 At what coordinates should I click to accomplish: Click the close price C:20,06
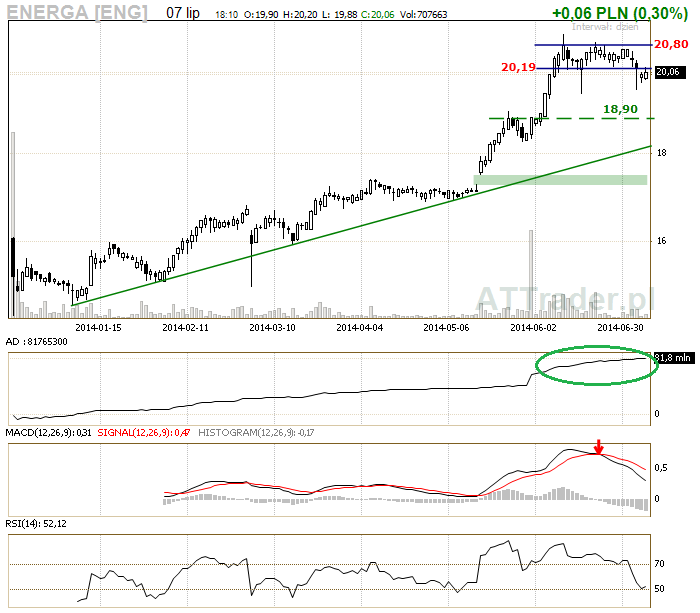(378, 15)
